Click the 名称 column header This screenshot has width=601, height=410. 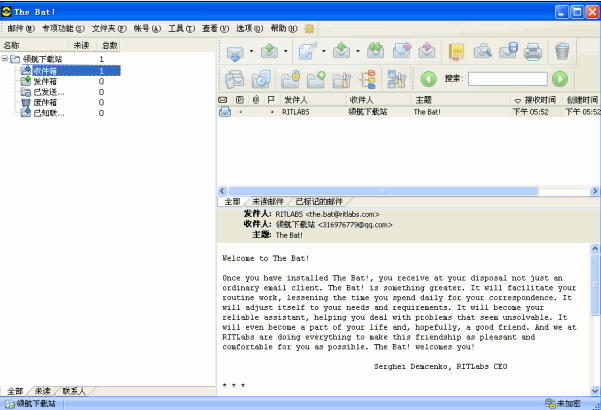pos(34,45)
